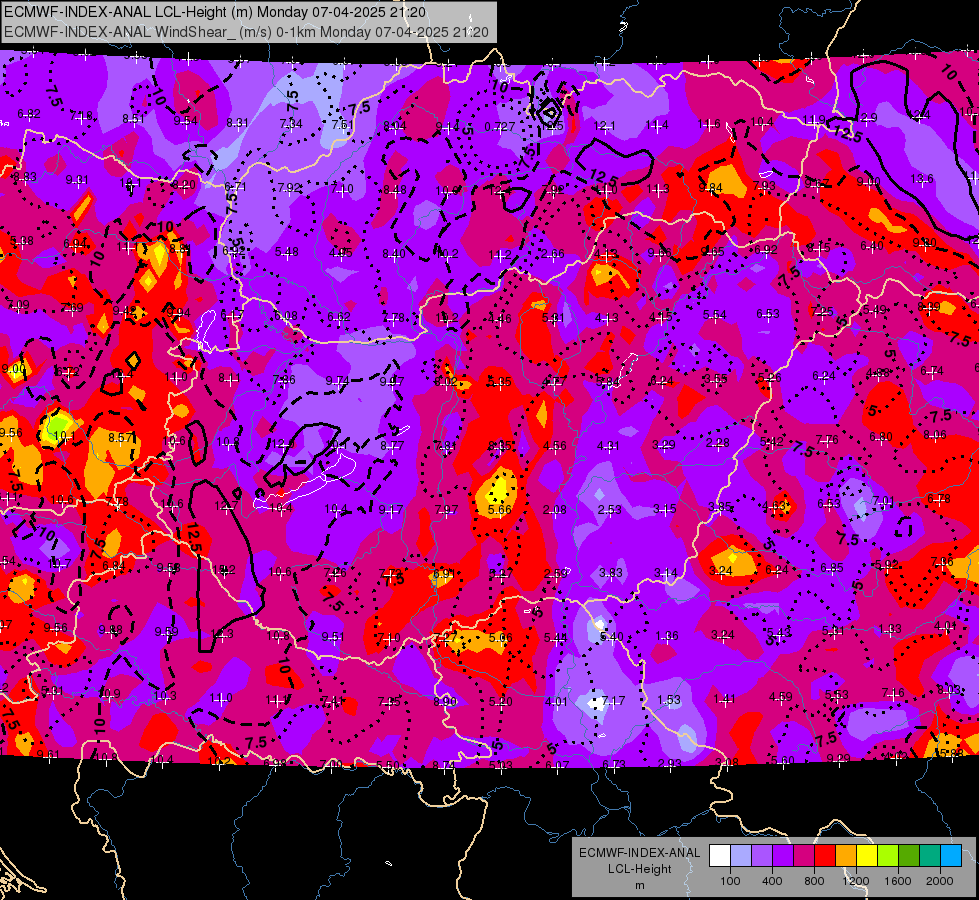Click the grid value '8.06'
Viewport: 979px width, 900px height.
point(935,435)
